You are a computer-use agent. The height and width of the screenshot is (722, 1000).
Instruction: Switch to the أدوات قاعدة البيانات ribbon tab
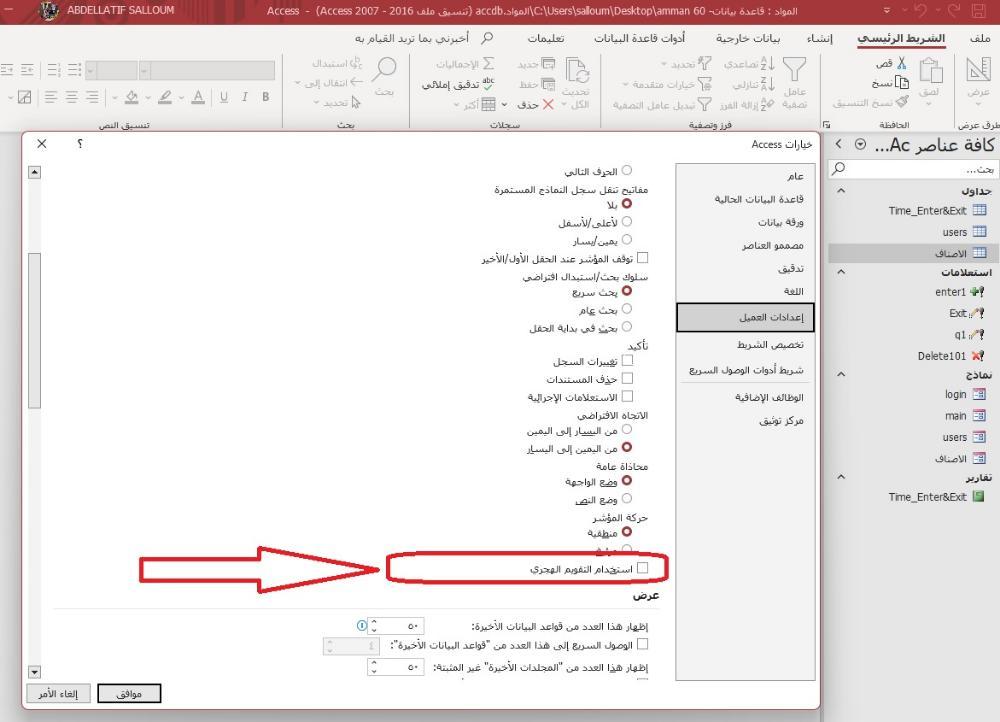pyautogui.click(x=640, y=38)
